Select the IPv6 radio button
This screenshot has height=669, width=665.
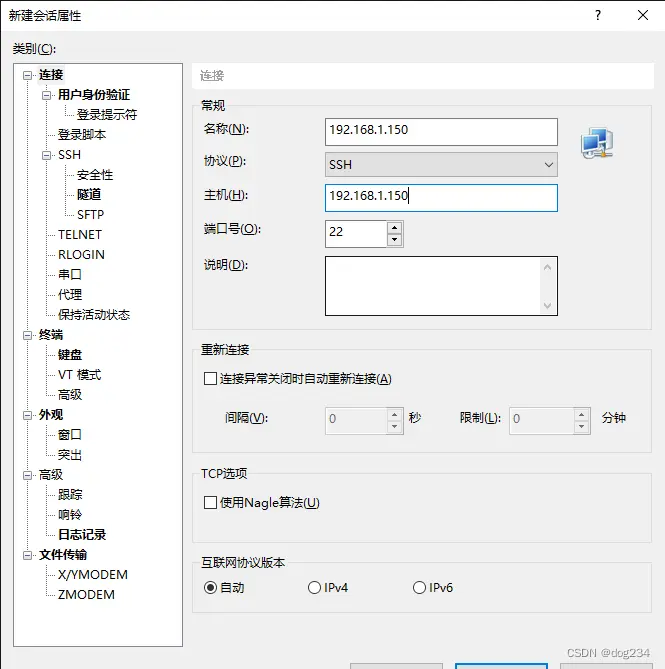click(419, 588)
